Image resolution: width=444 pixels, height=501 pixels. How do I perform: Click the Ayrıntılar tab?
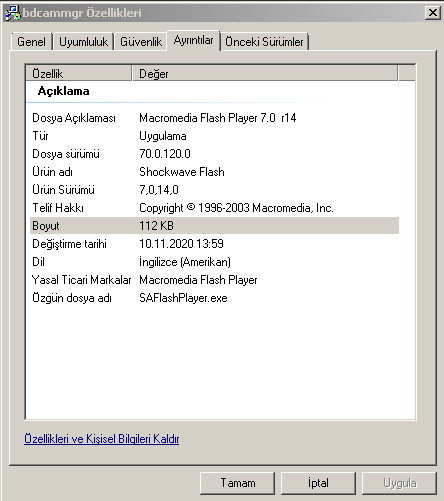point(193,40)
